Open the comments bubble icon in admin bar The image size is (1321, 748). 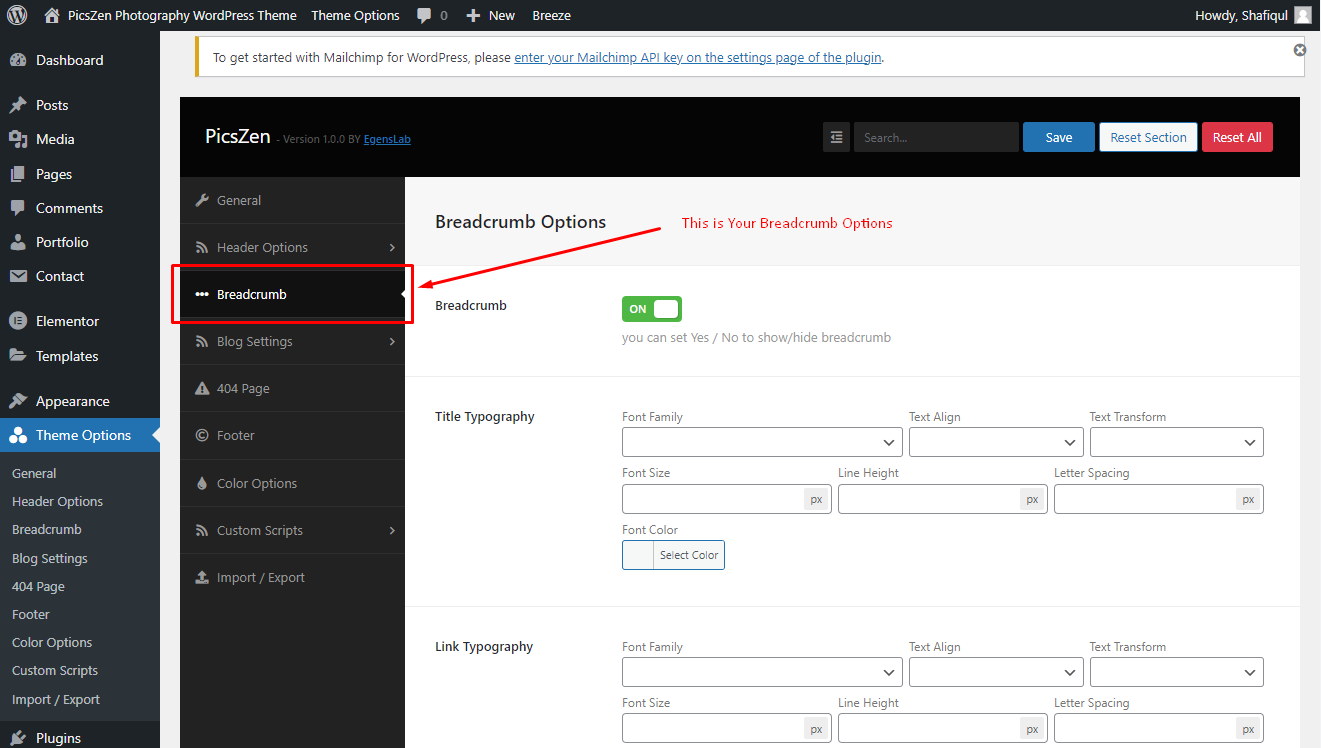pos(424,16)
